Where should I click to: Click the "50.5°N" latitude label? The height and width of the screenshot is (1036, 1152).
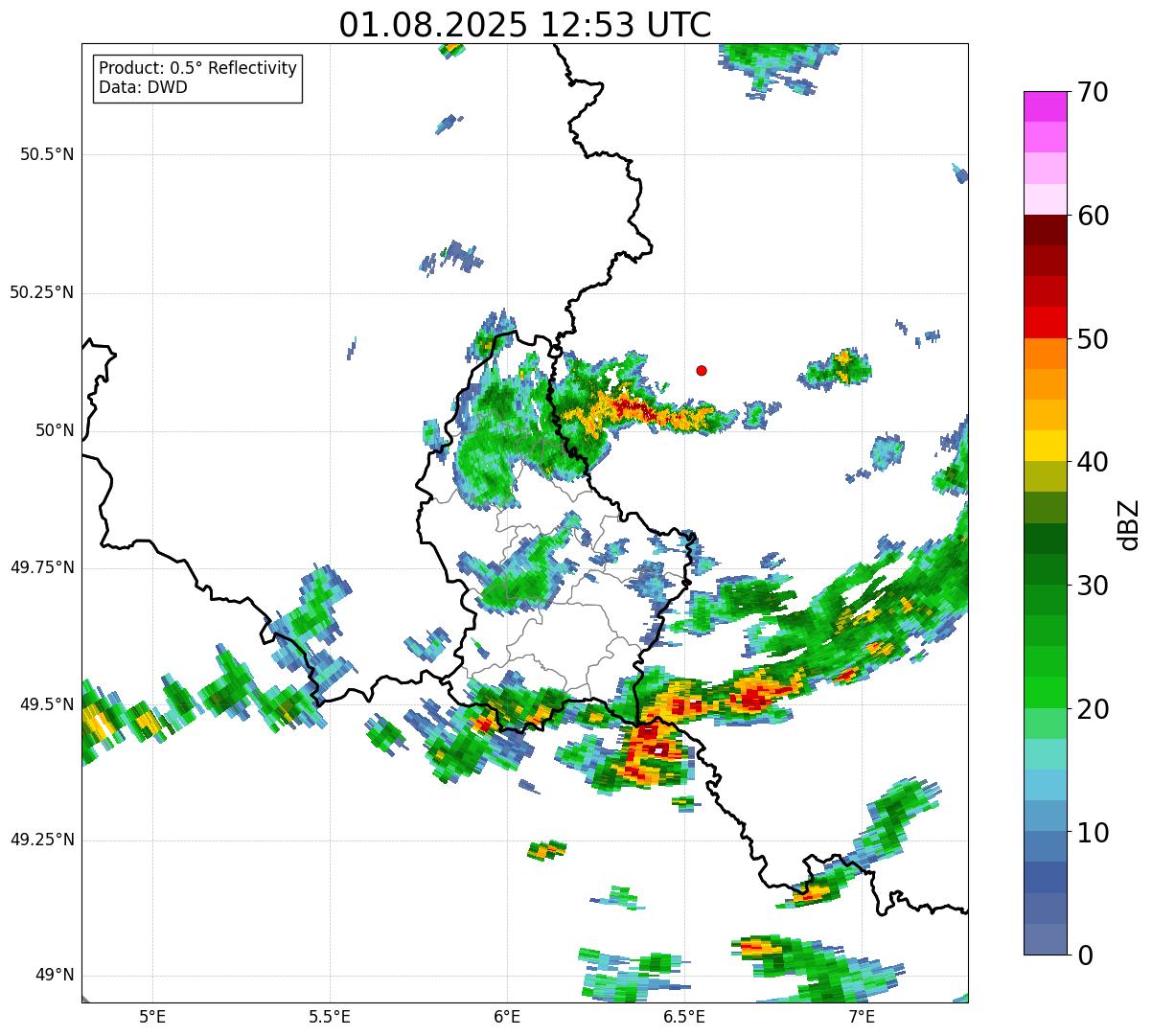pos(47,154)
